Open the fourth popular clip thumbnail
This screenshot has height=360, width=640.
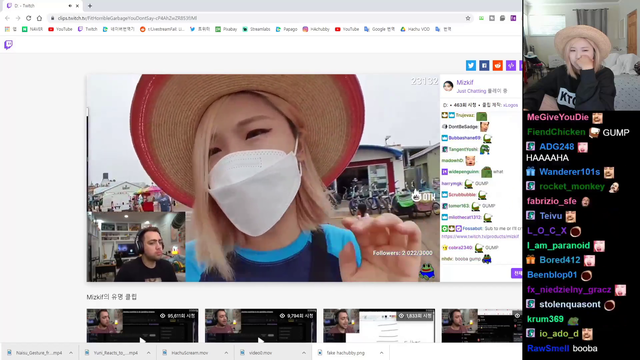click(482, 325)
